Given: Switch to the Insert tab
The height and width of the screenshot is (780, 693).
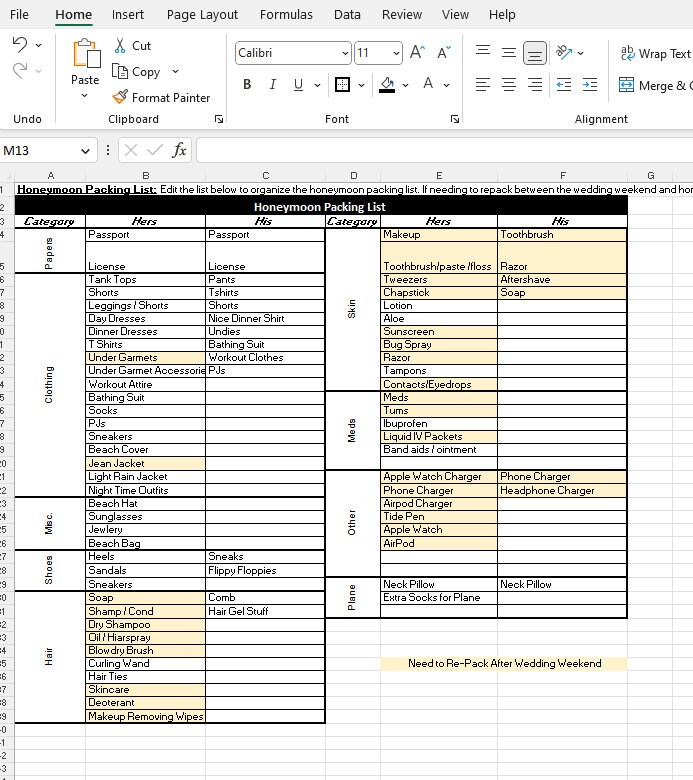Looking at the screenshot, I should point(127,14).
